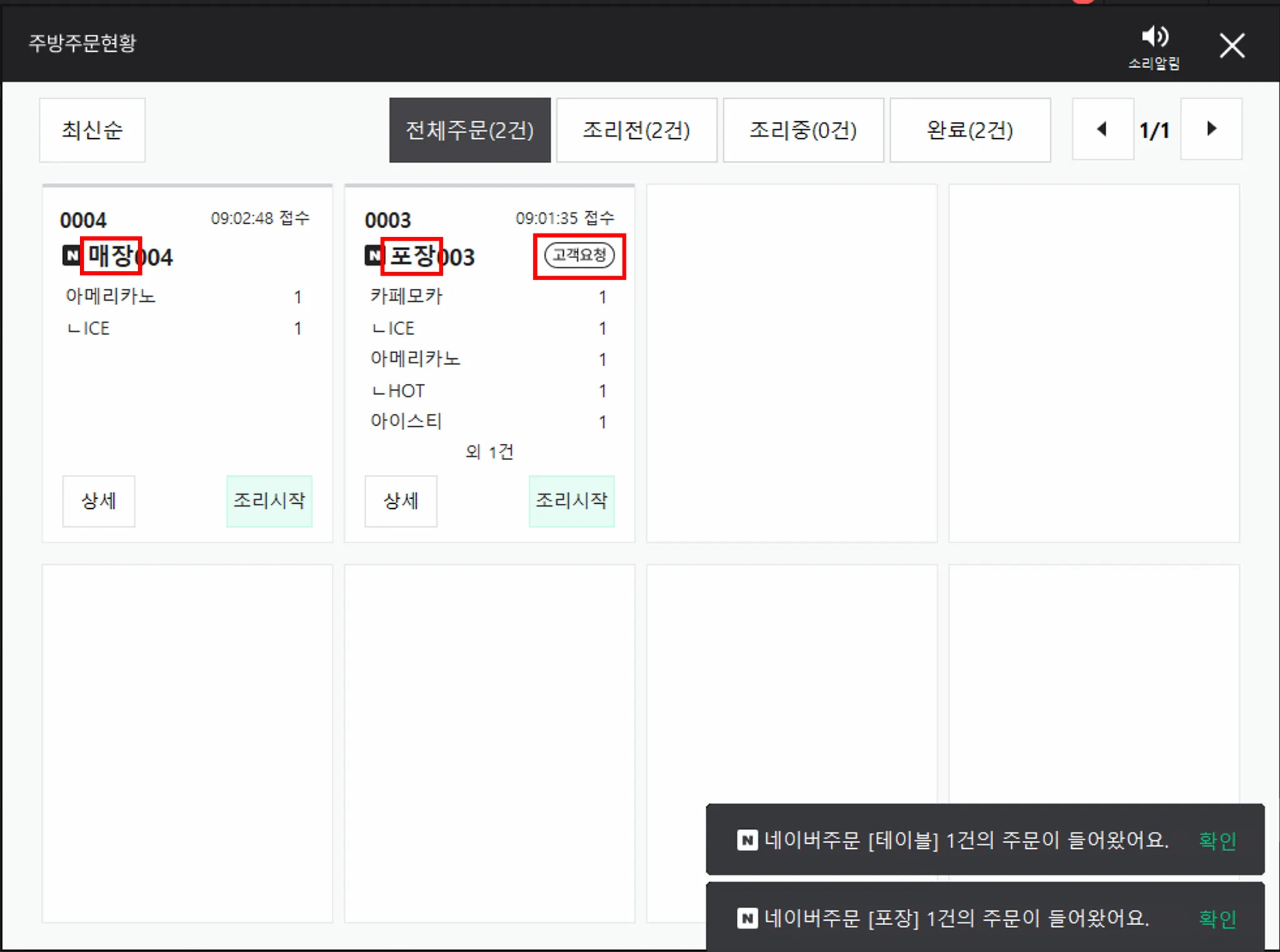This screenshot has height=952, width=1280.
Task: Select the 전체주문(2건) tab
Action: click(469, 130)
